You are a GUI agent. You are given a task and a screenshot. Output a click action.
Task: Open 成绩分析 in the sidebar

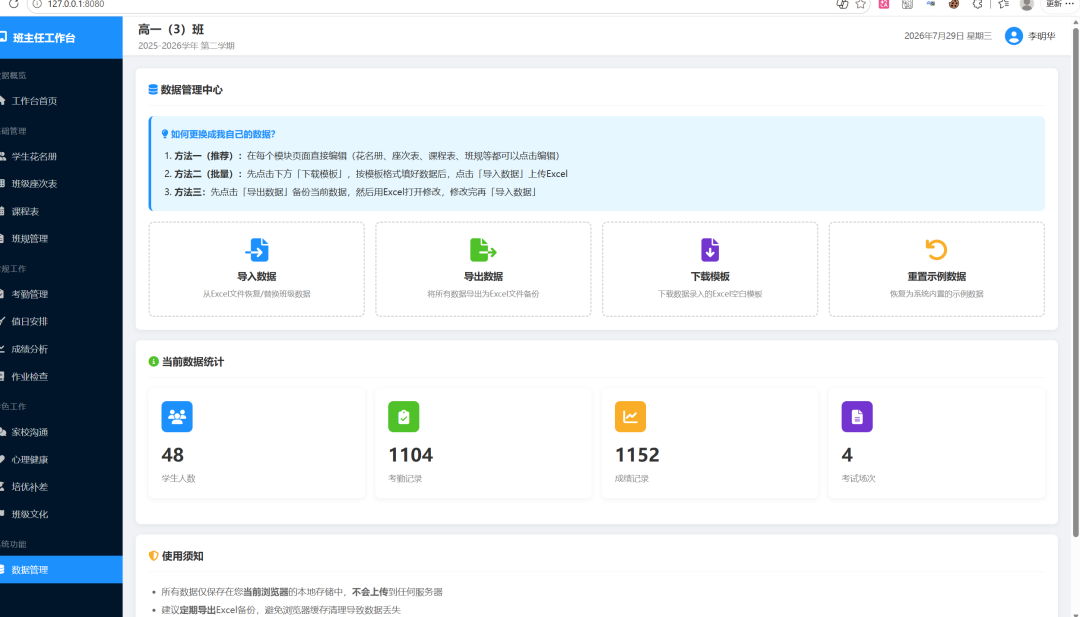click(x=61, y=349)
